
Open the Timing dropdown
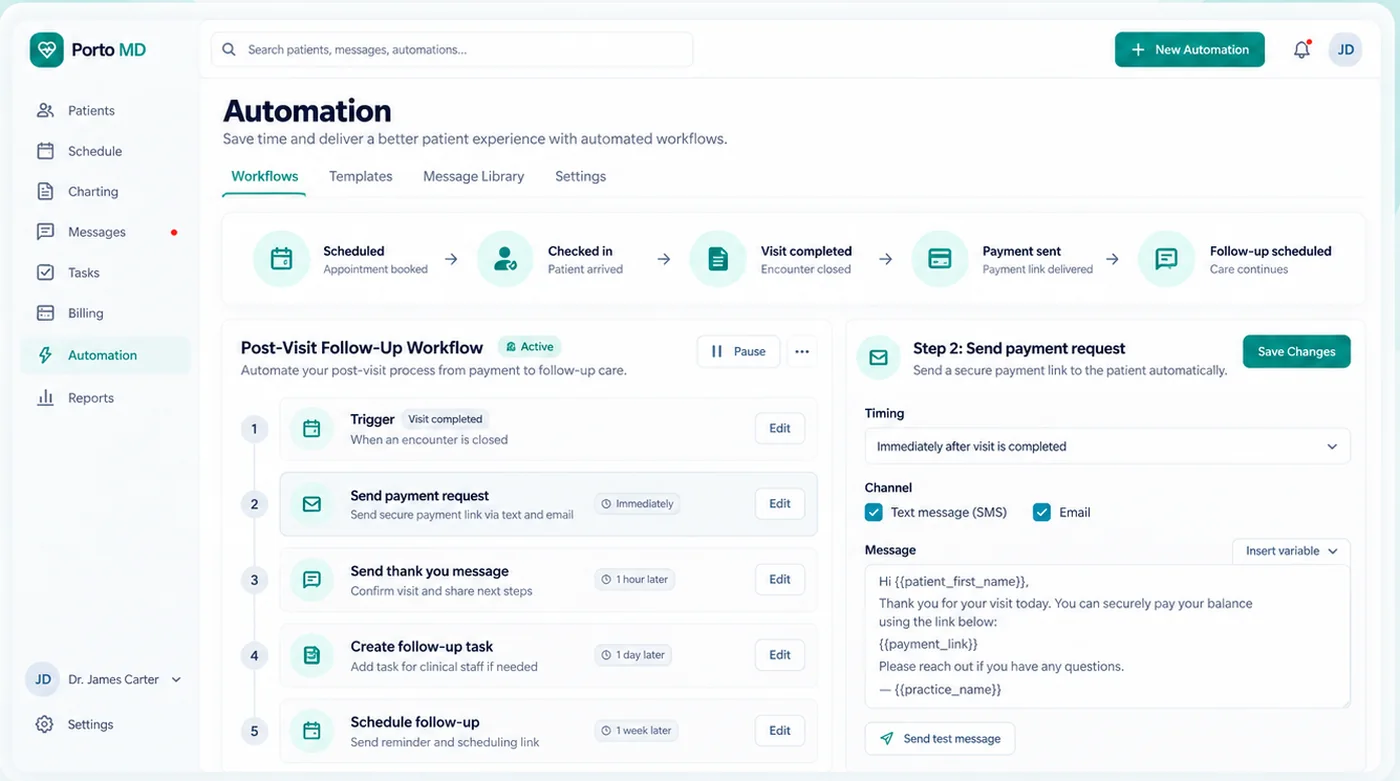coord(1107,446)
